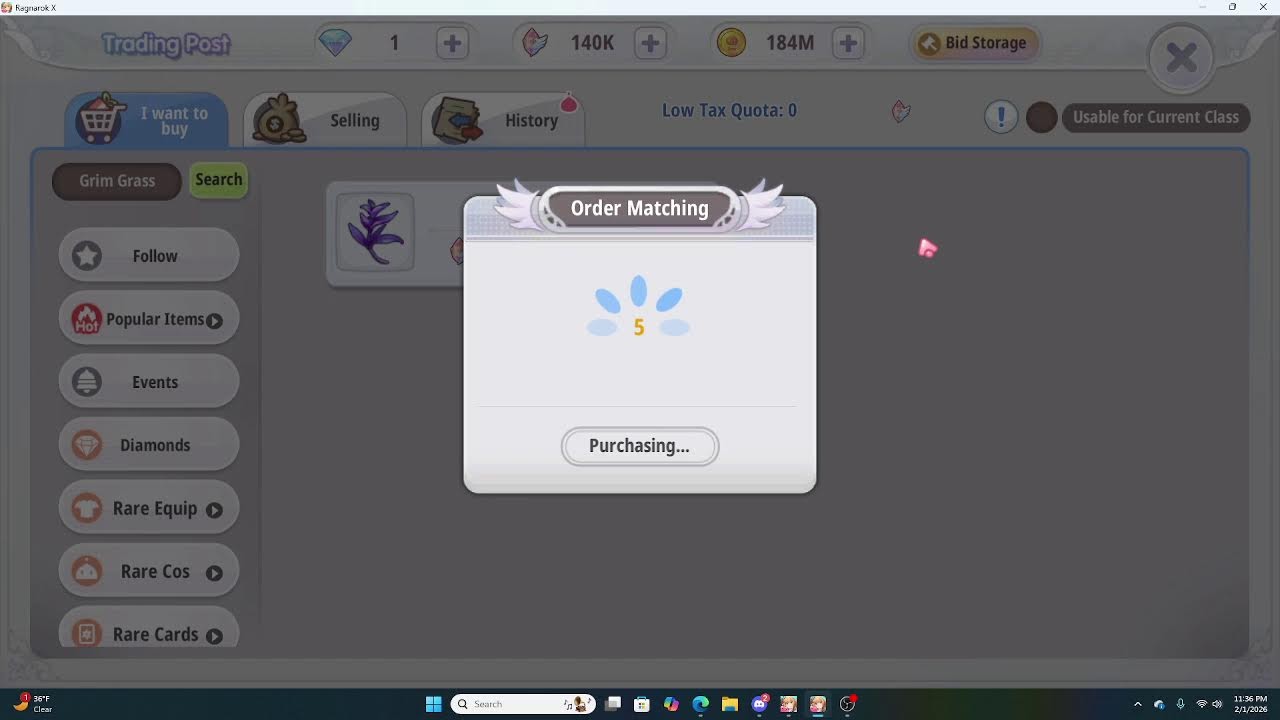
Task: Open the History tab
Action: point(503,120)
